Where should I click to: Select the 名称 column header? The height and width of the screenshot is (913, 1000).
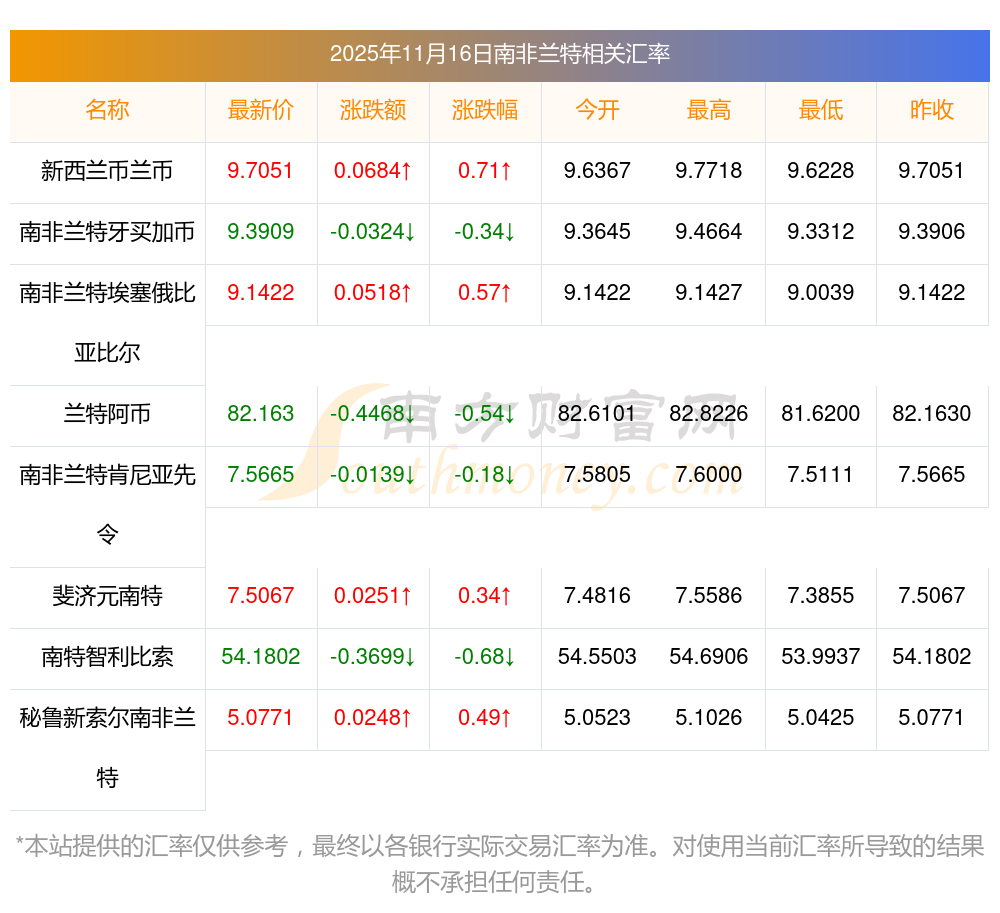(x=107, y=110)
